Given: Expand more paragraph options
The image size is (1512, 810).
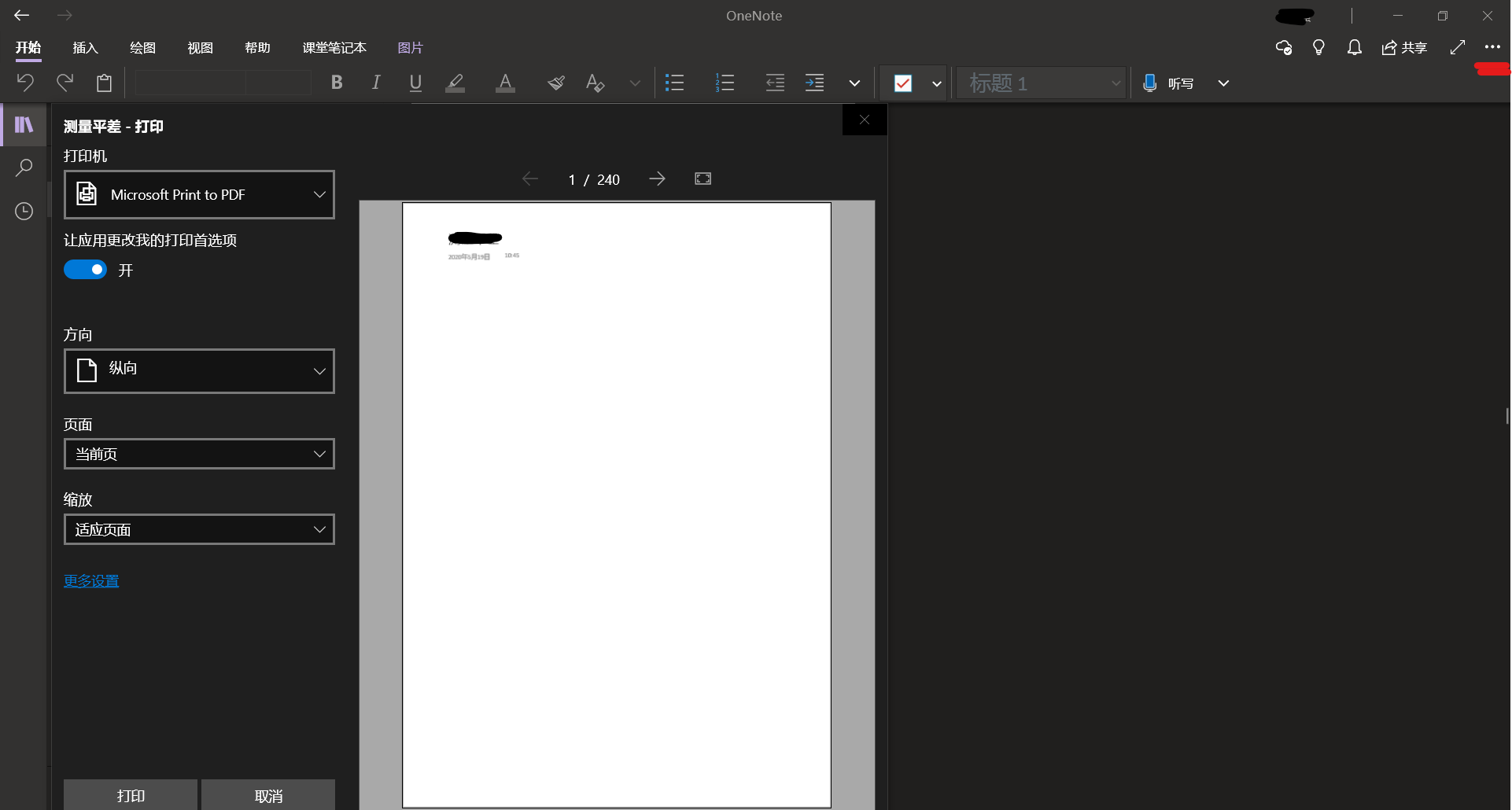Looking at the screenshot, I should pyautogui.click(x=854, y=83).
